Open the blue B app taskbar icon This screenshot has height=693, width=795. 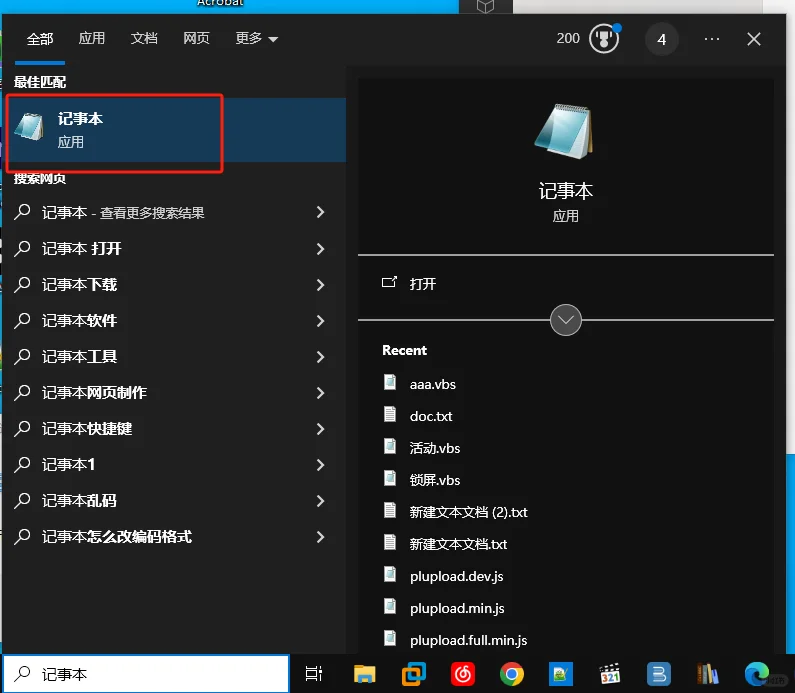pos(659,674)
